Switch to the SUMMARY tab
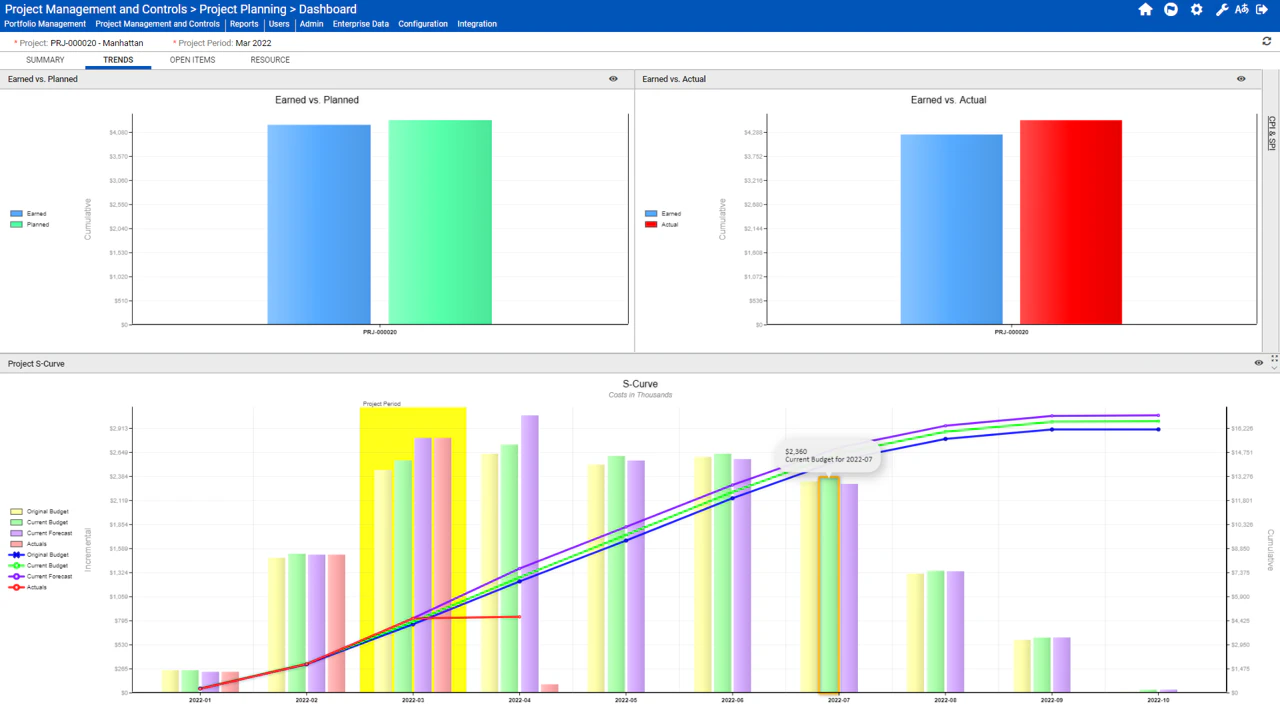Image resolution: width=1280 pixels, height=720 pixels. click(45, 60)
